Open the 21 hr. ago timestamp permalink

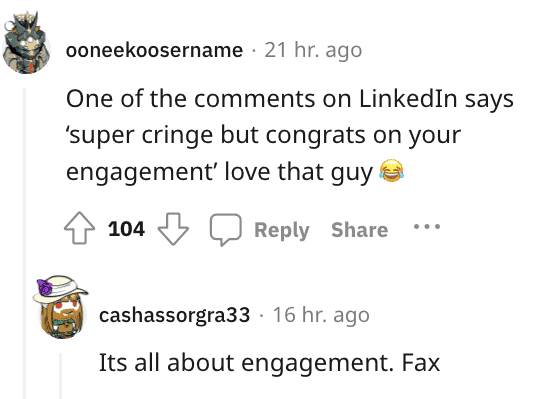coord(313,50)
